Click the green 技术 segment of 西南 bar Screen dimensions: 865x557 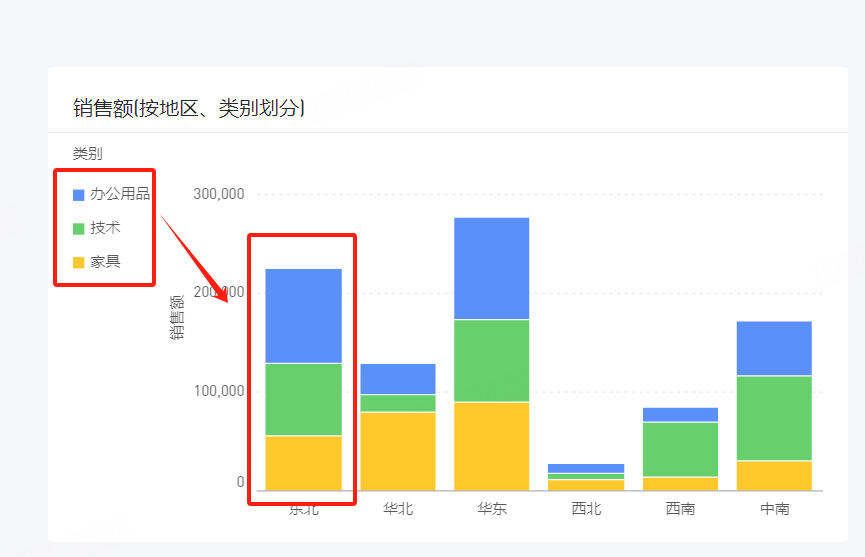tap(680, 449)
